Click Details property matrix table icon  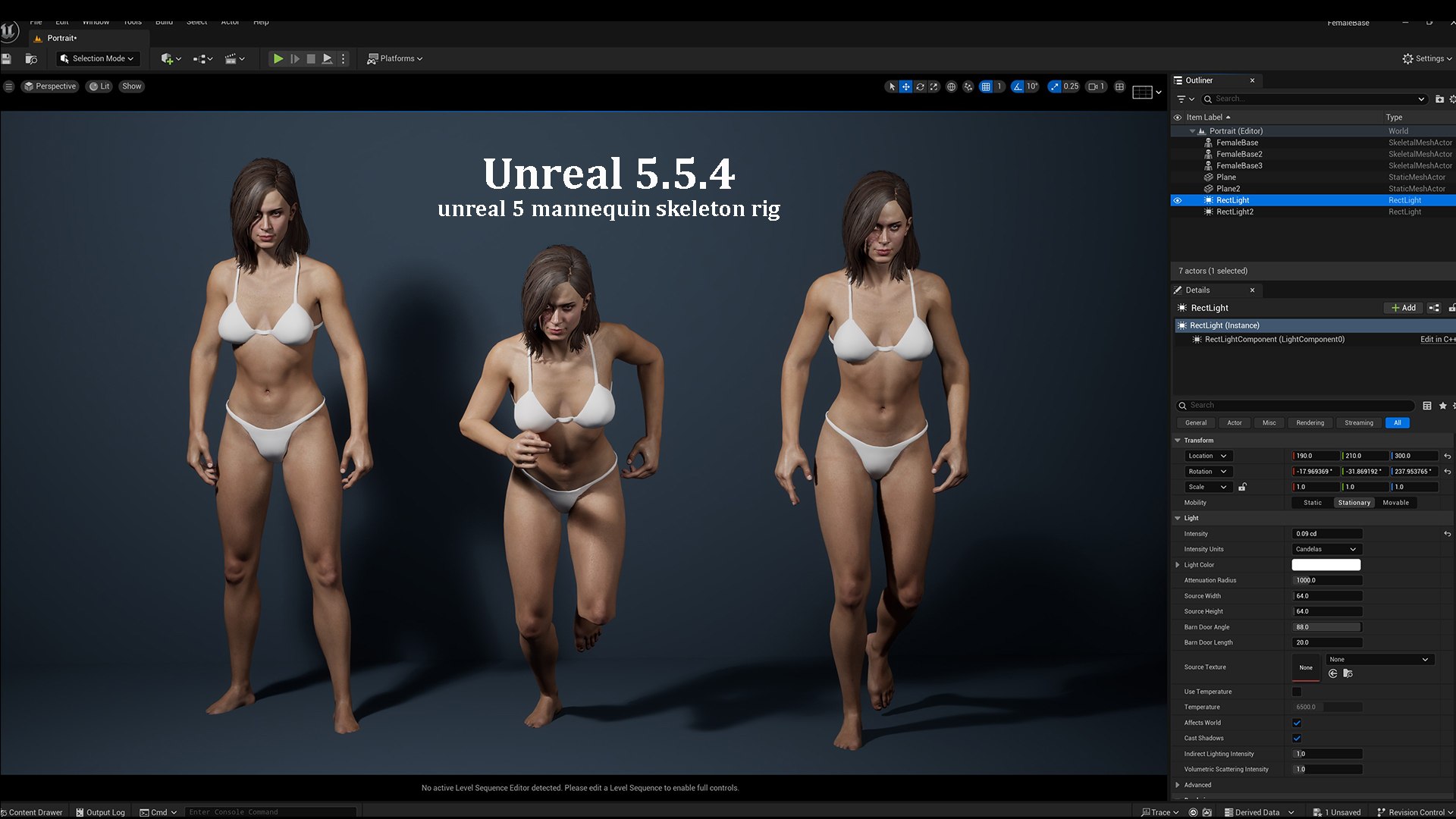click(1427, 406)
